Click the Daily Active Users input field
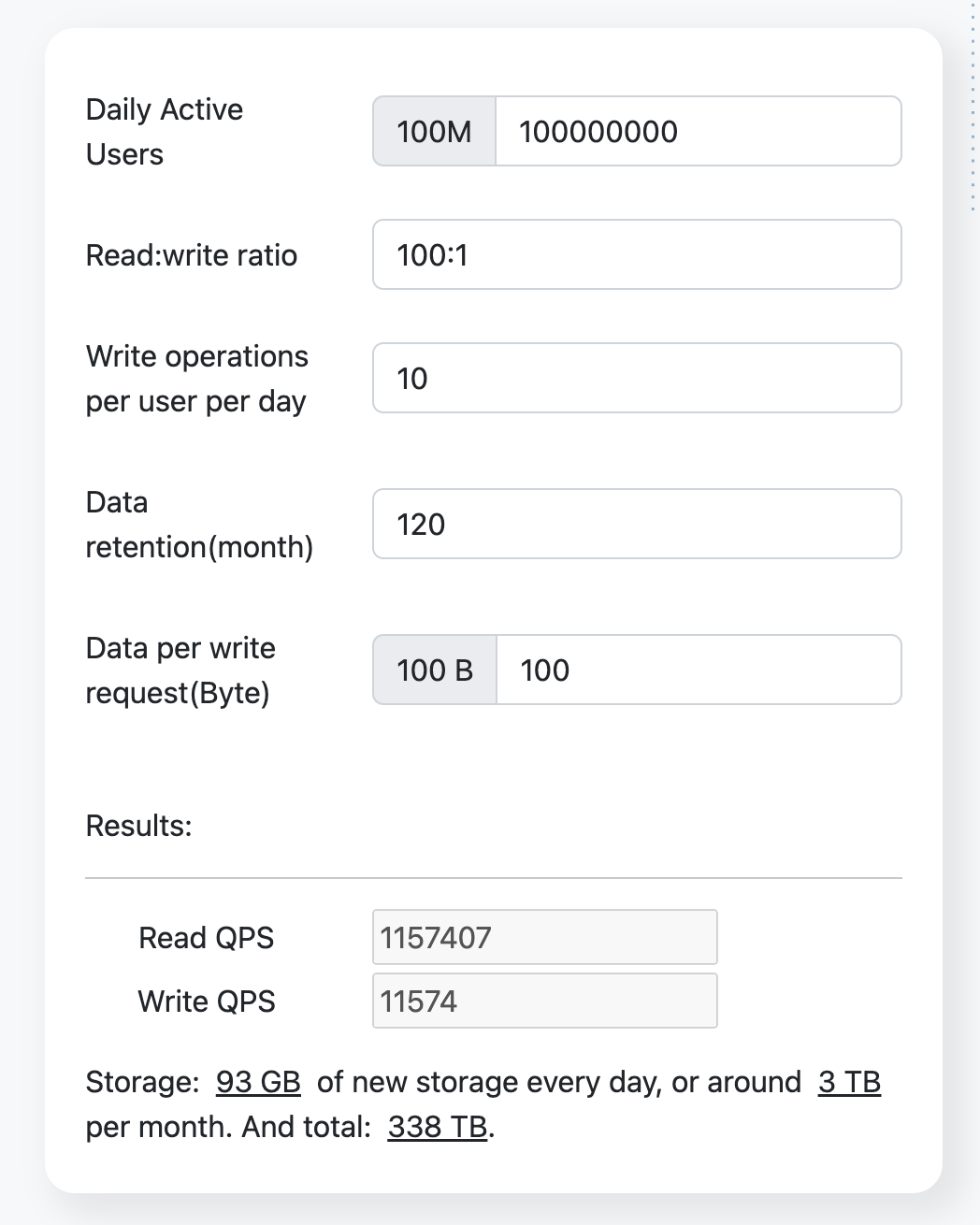The height and width of the screenshot is (1225, 980). (x=698, y=131)
